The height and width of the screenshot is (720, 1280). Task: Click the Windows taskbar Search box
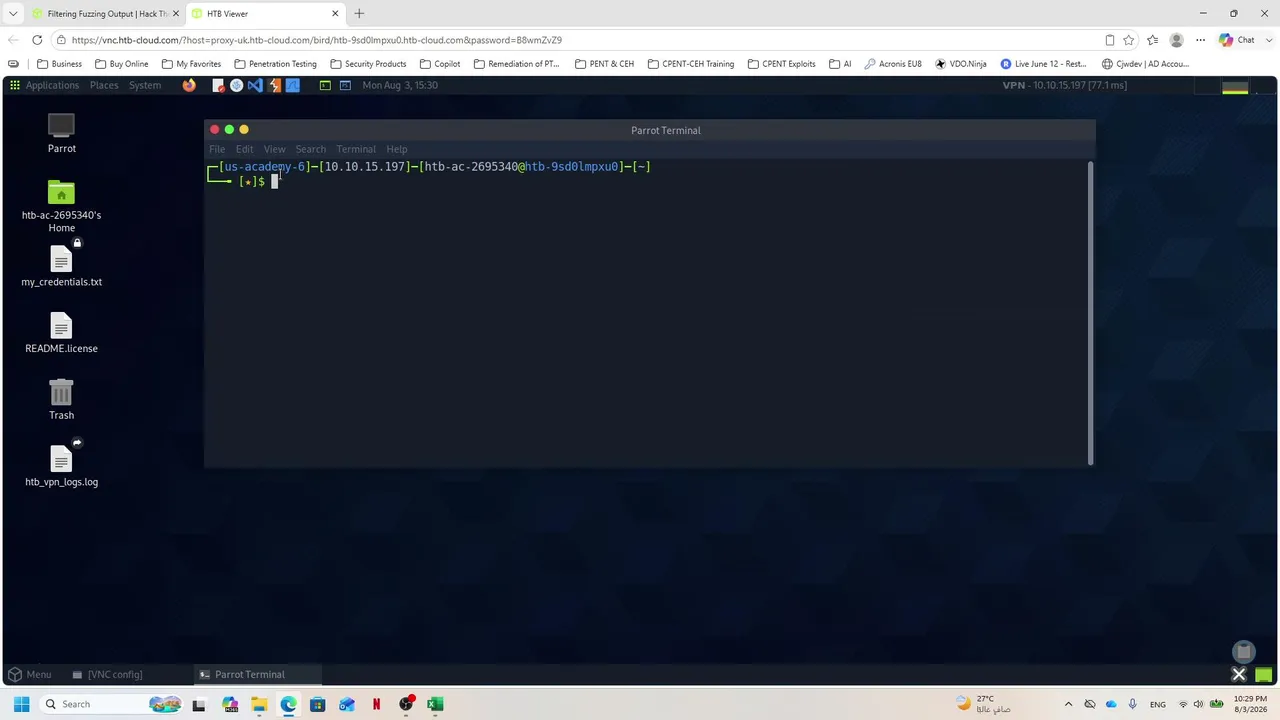click(x=110, y=704)
